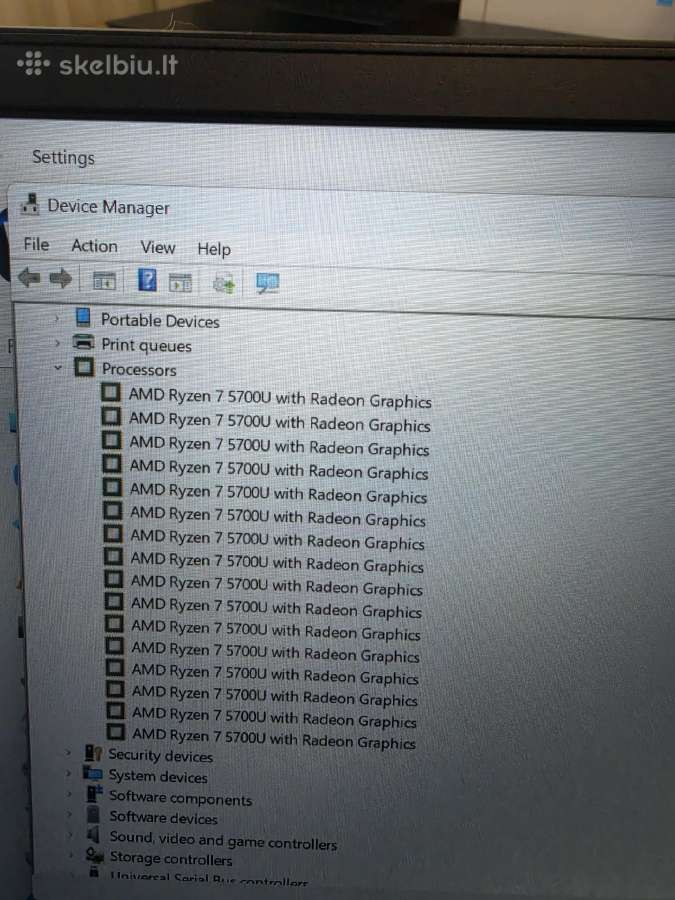675x900 pixels.
Task: Click the Sound controllers speaker icon
Action: tap(94, 834)
